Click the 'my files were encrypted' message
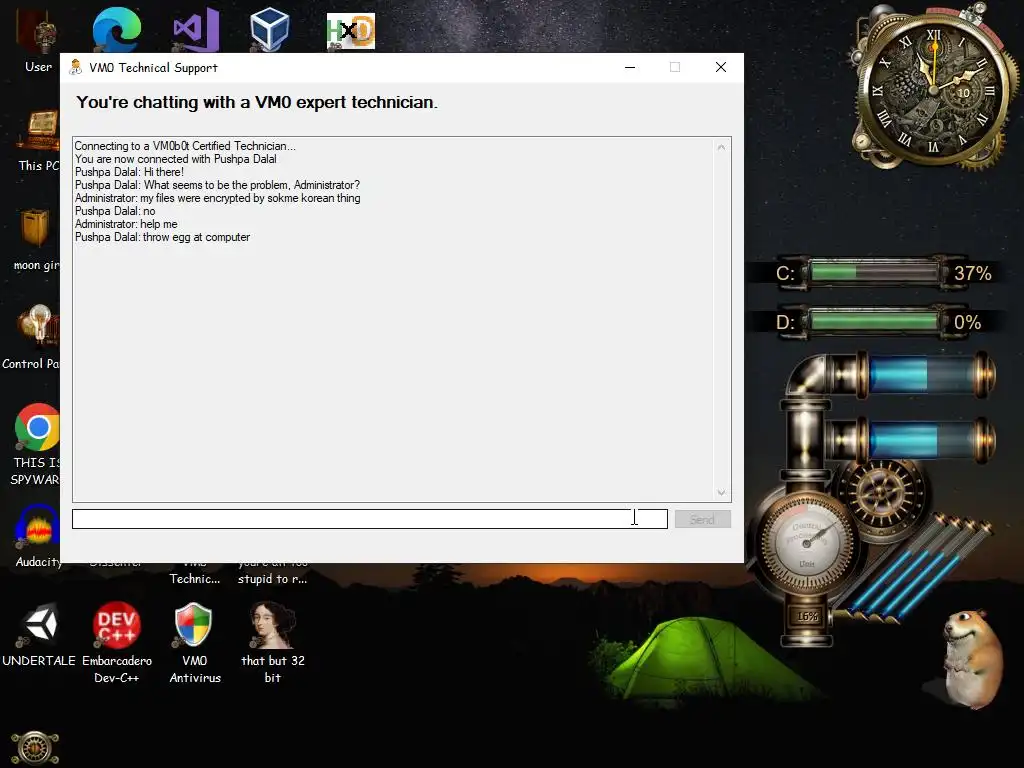1024x768 pixels. [x=217, y=198]
